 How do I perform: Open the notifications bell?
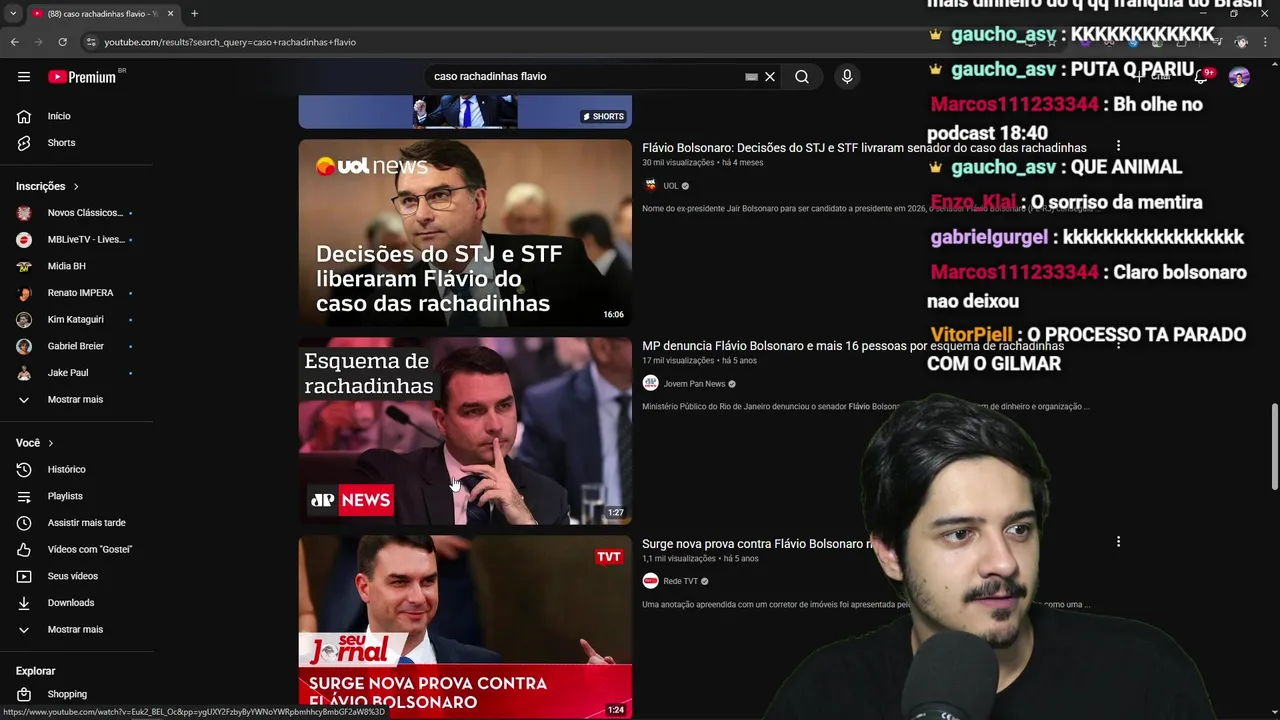[x=1201, y=77]
